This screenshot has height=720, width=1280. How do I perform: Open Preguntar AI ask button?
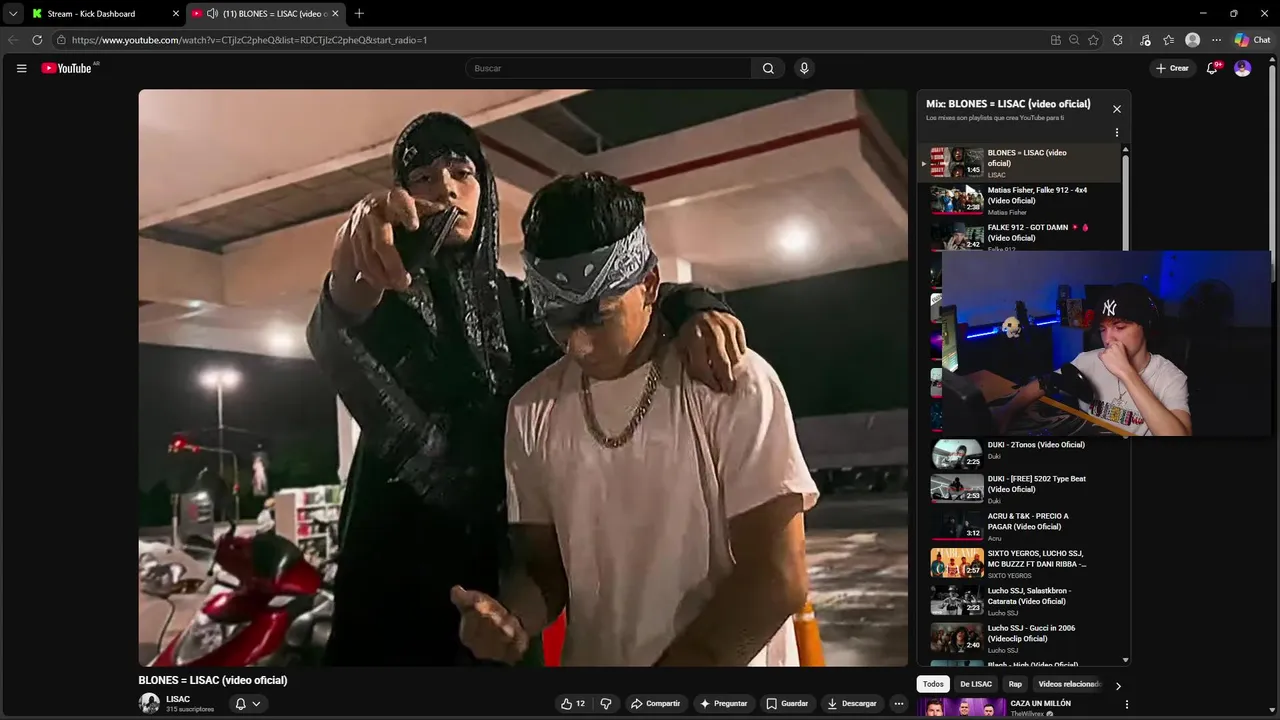click(x=724, y=703)
